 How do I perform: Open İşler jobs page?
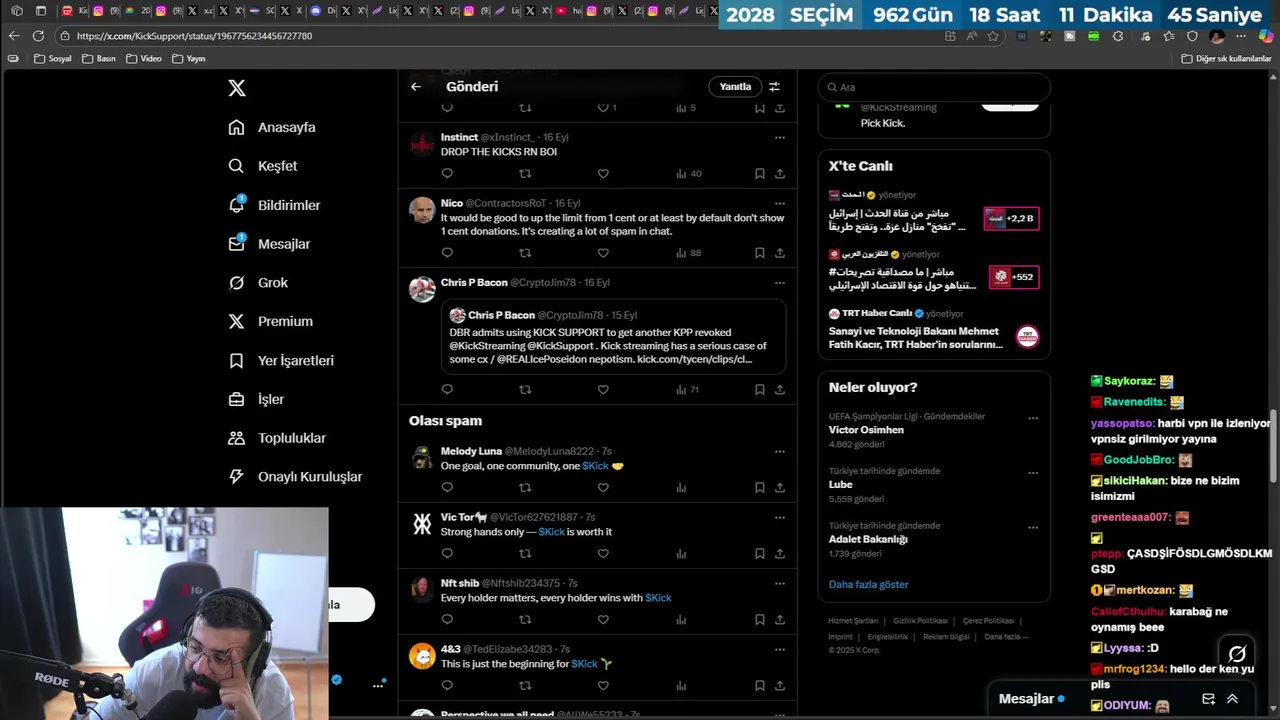coord(256,399)
